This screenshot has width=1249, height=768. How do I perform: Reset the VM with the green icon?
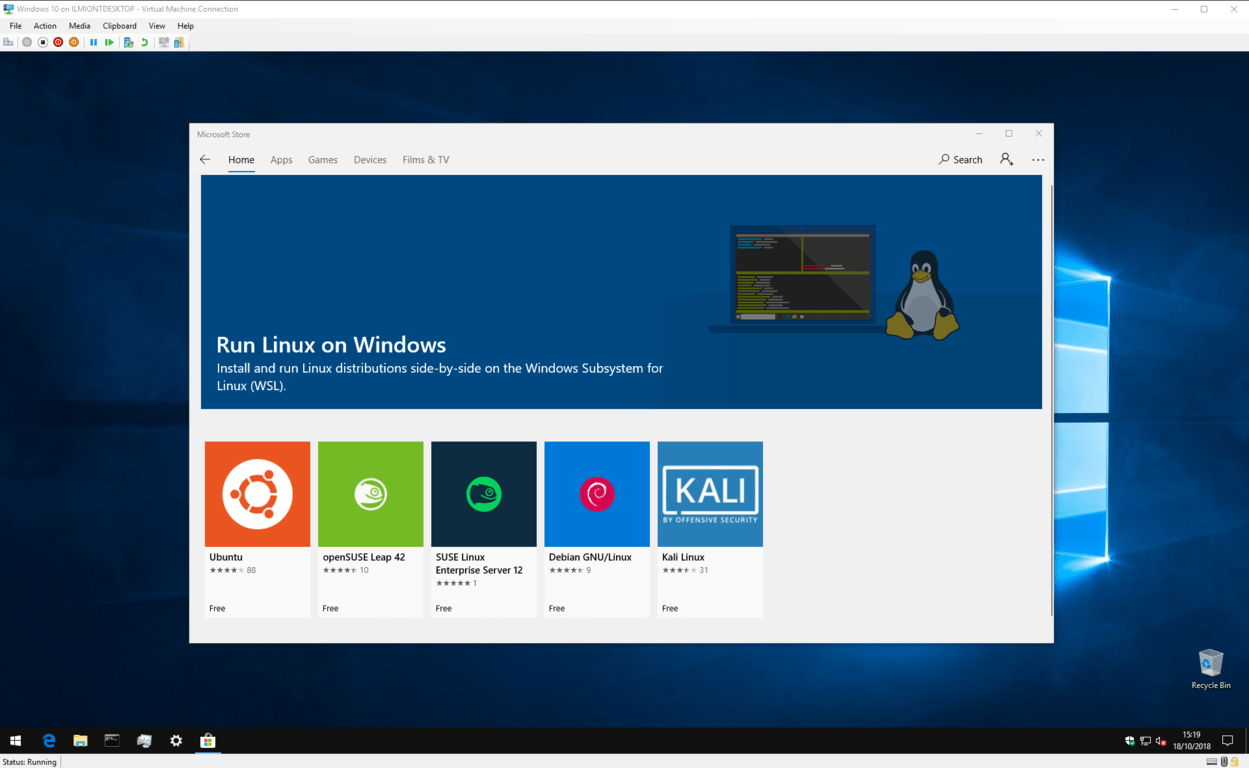(x=110, y=42)
